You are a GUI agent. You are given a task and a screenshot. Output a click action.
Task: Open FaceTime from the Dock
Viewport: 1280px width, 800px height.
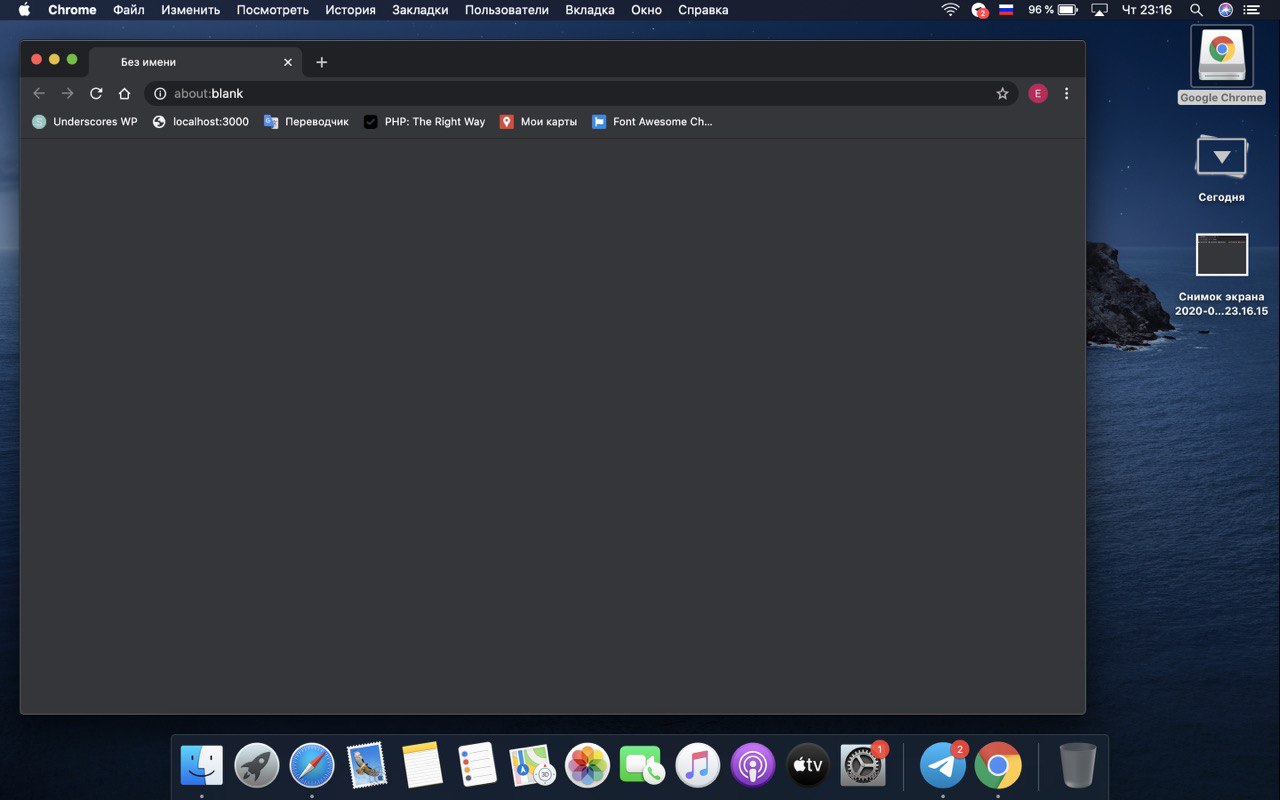tap(643, 766)
